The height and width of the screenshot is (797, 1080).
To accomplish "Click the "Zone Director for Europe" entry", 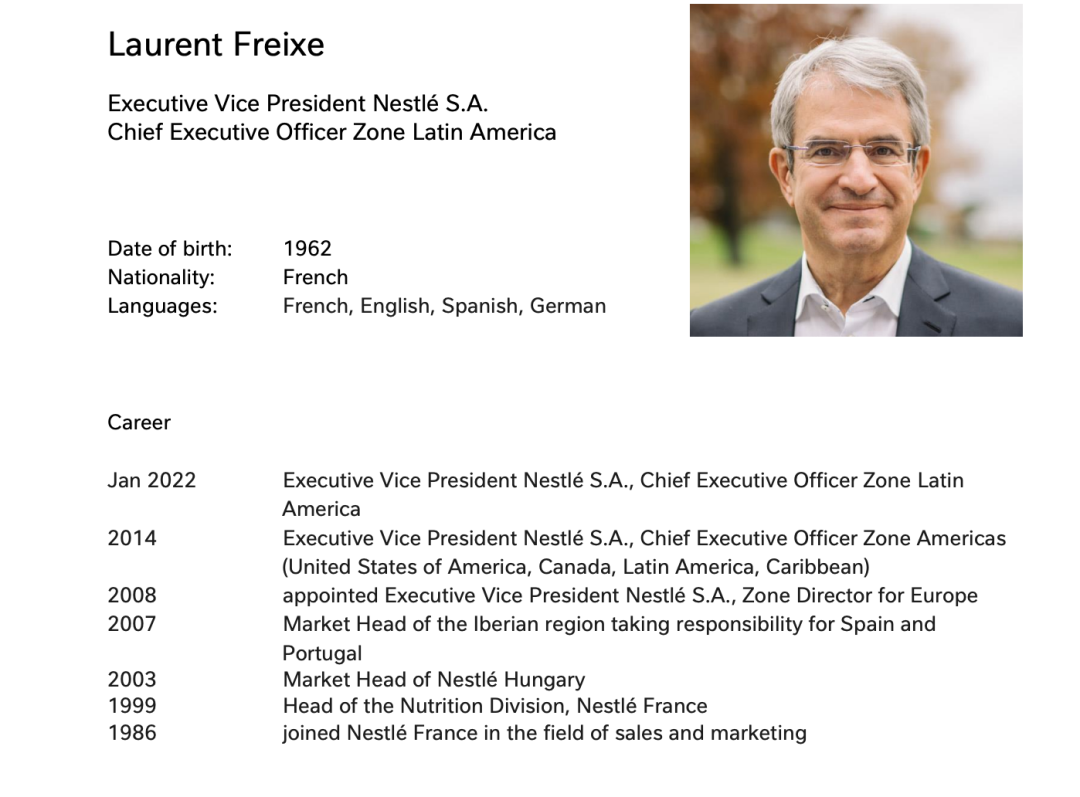I will 630,596.
